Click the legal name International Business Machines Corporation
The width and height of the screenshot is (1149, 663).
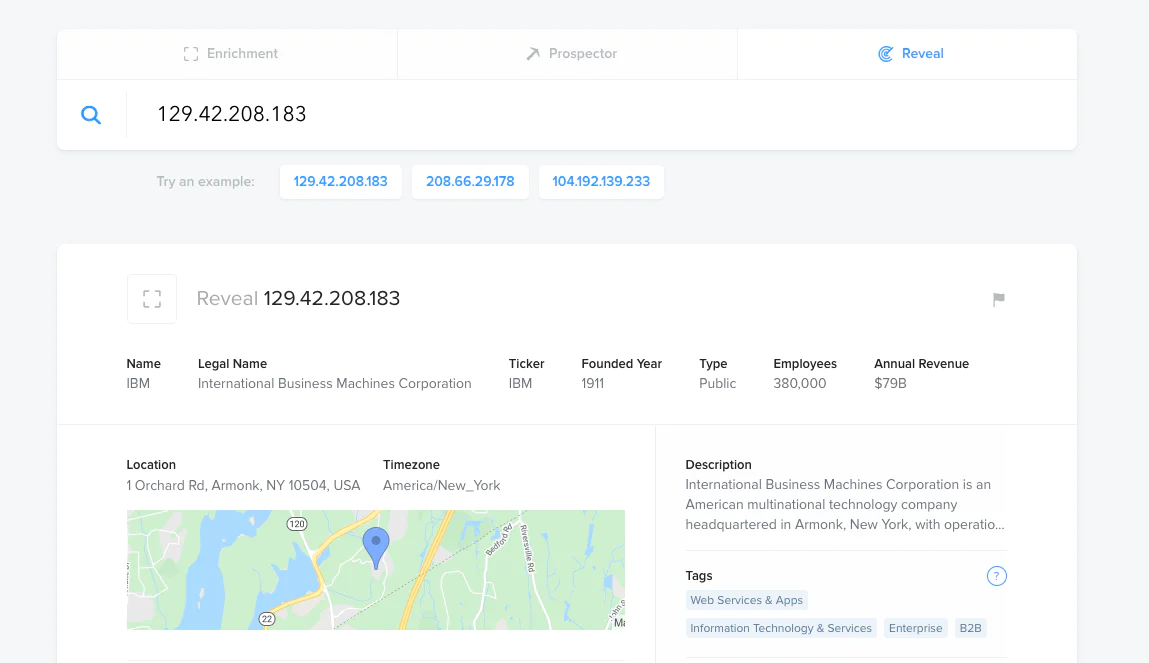(334, 383)
